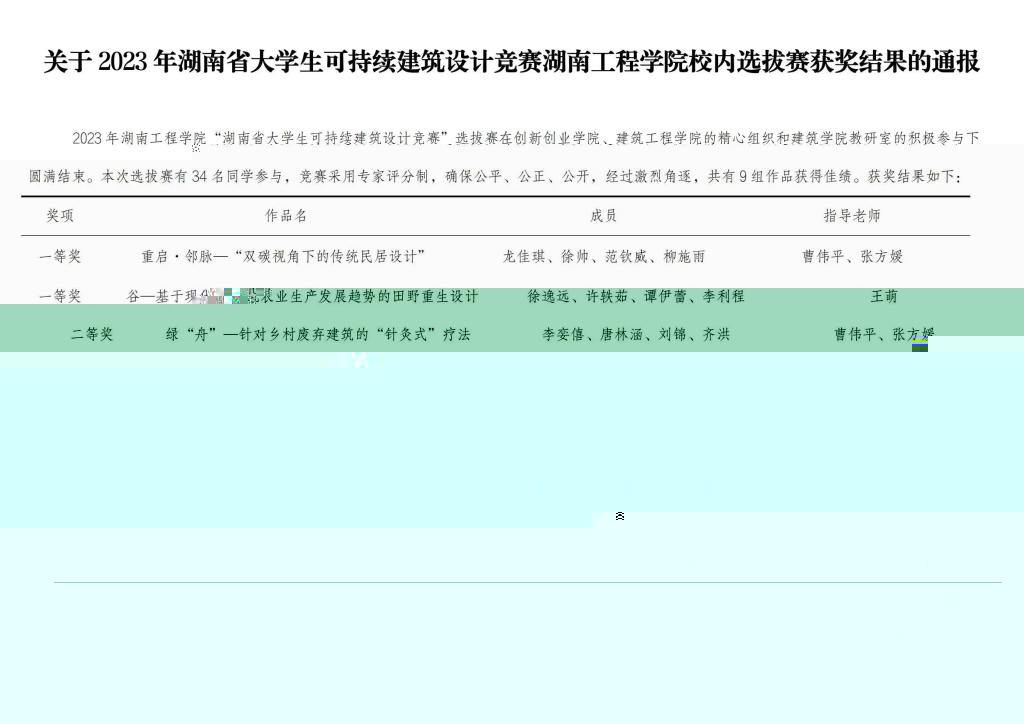Click advisor '王萌'
The width and height of the screenshot is (1024, 724).
click(x=884, y=296)
